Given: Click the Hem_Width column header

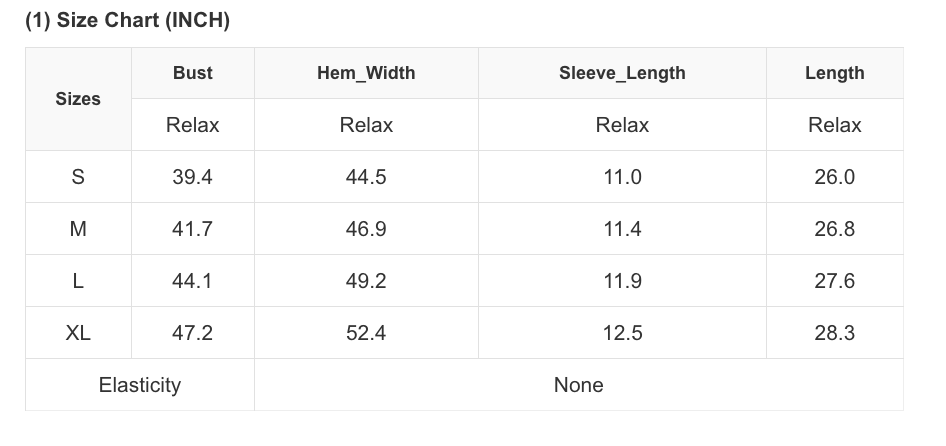Looking at the screenshot, I should 366,73.
